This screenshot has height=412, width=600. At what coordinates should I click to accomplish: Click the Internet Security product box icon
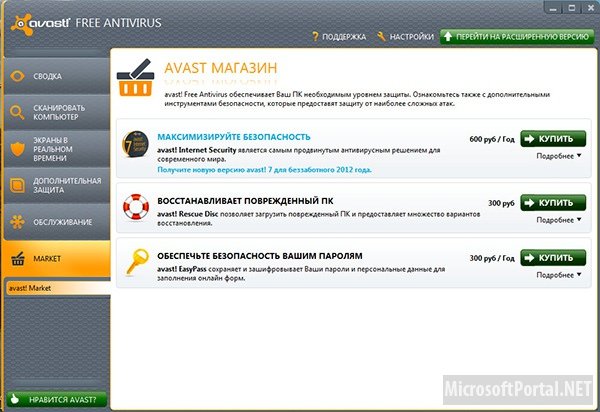[x=135, y=144]
